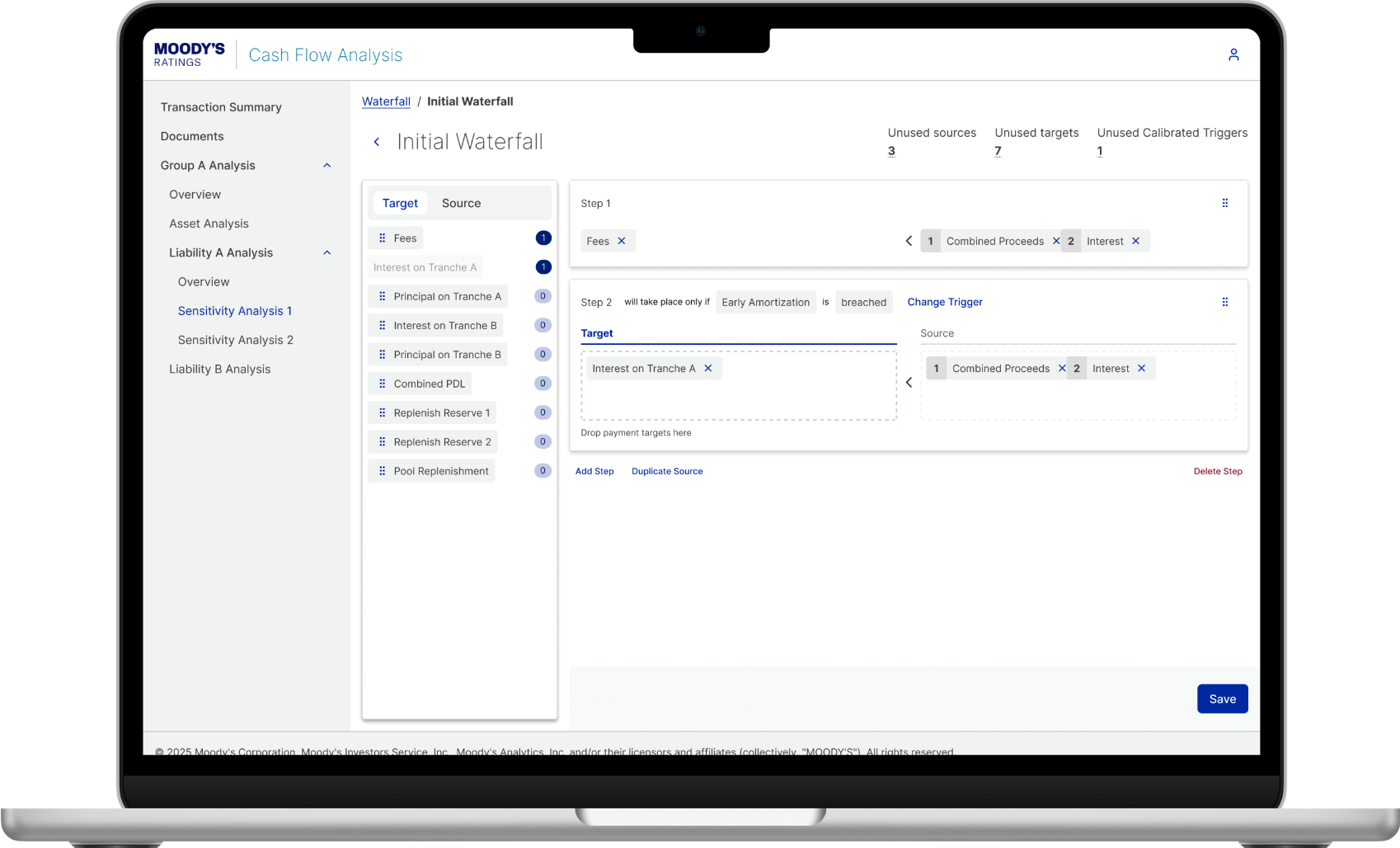
Task: Click usage badge beside Combined PDL
Action: pyautogui.click(x=543, y=383)
